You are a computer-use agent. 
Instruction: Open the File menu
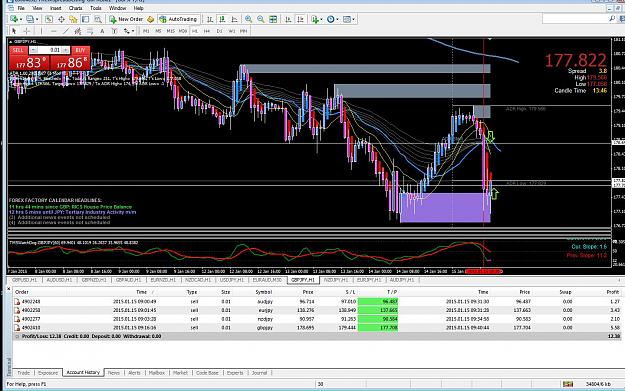pyautogui.click(x=21, y=8)
